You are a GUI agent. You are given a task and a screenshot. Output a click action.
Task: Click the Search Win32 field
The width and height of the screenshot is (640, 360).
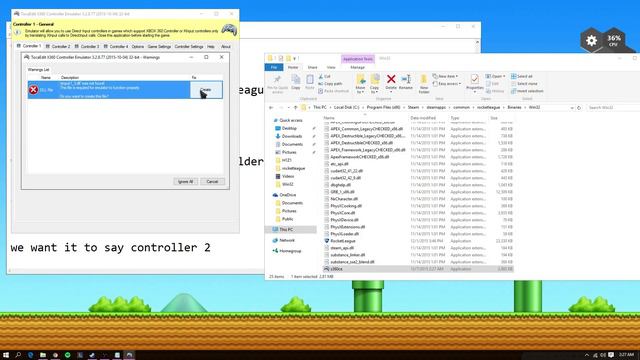[612, 108]
